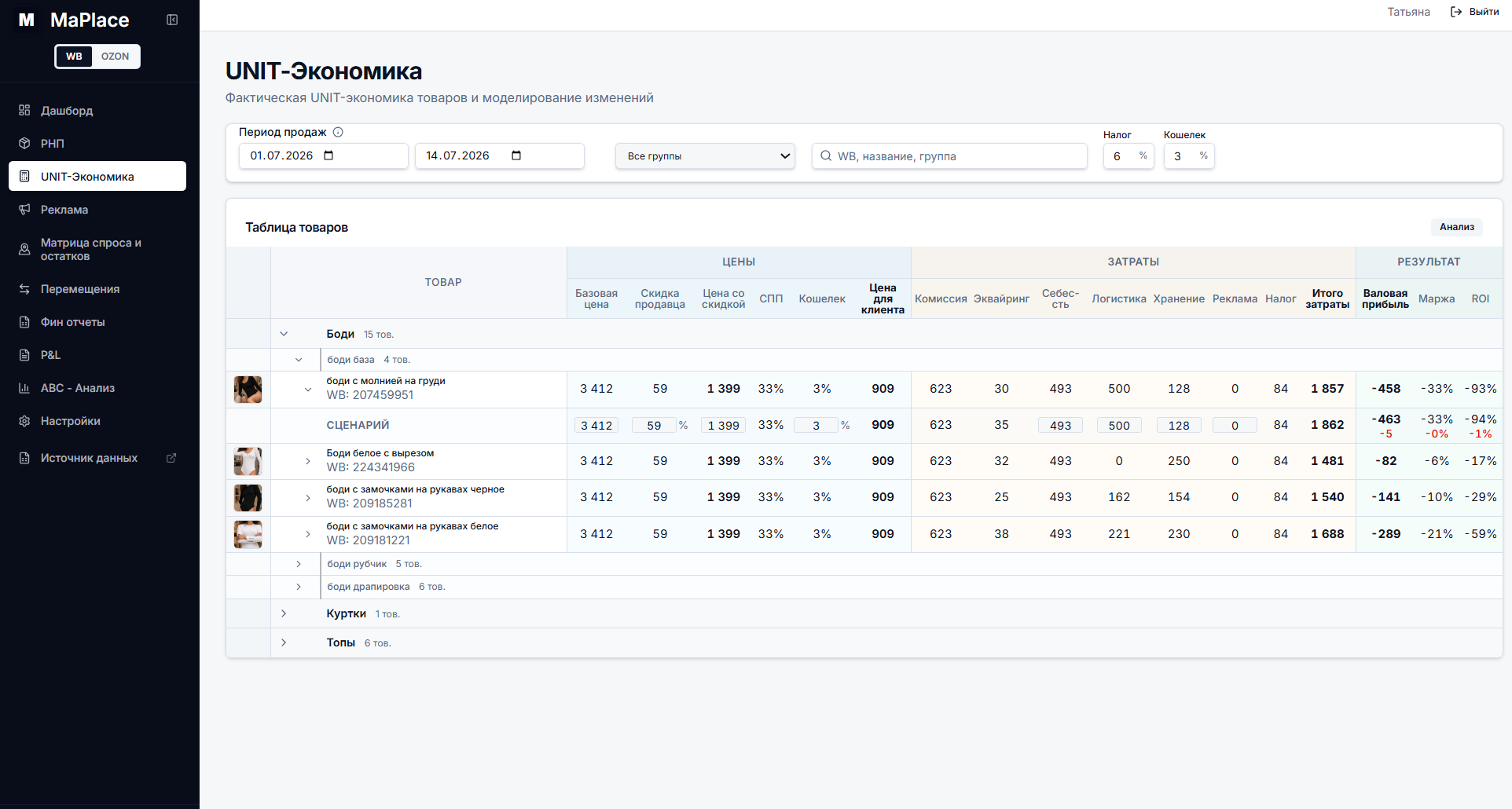
Task: Open calendar for end date 14.07.2026
Action: tap(516, 156)
